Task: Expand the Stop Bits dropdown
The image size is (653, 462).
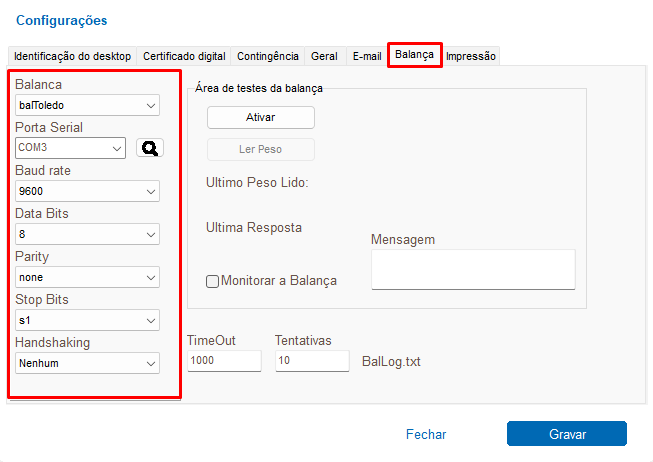Action: click(88, 320)
